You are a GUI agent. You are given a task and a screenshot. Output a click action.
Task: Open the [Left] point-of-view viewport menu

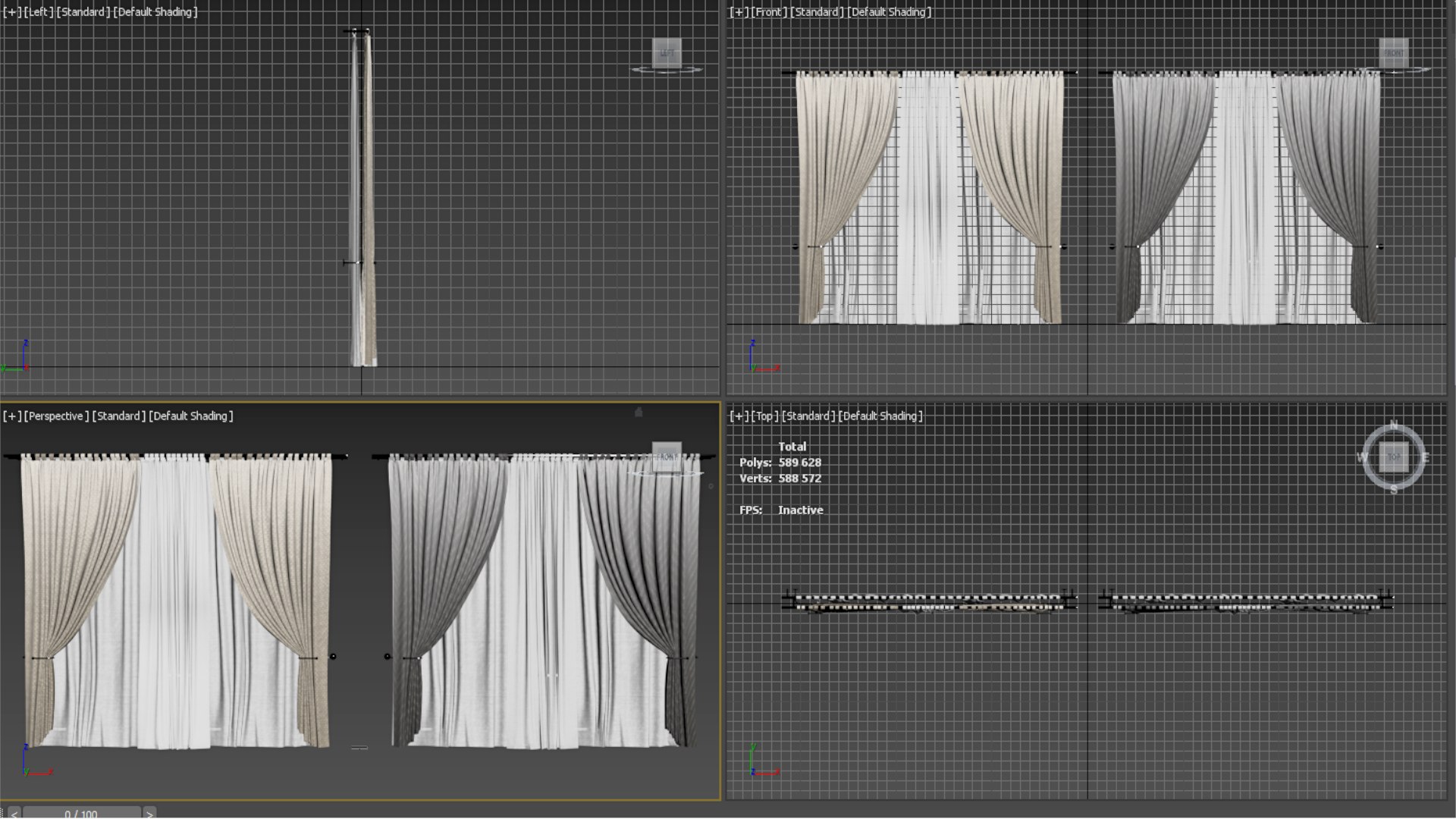[39, 12]
